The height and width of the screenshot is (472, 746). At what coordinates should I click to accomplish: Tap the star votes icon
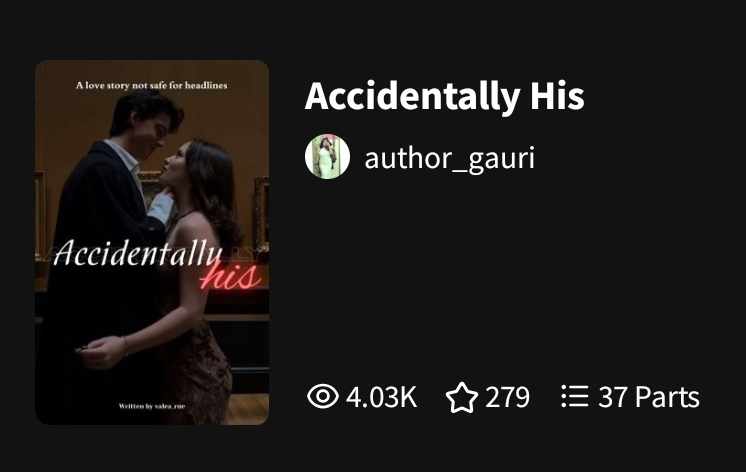(462, 397)
